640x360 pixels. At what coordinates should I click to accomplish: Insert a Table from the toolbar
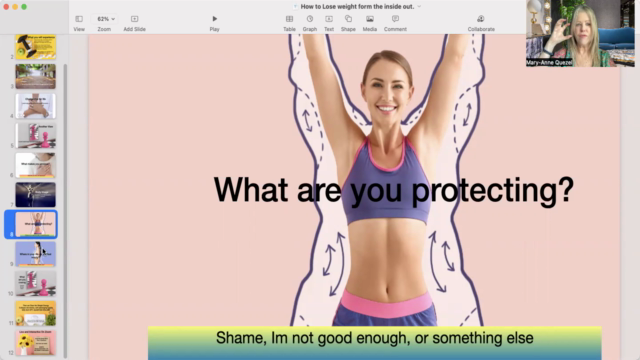coord(289,19)
